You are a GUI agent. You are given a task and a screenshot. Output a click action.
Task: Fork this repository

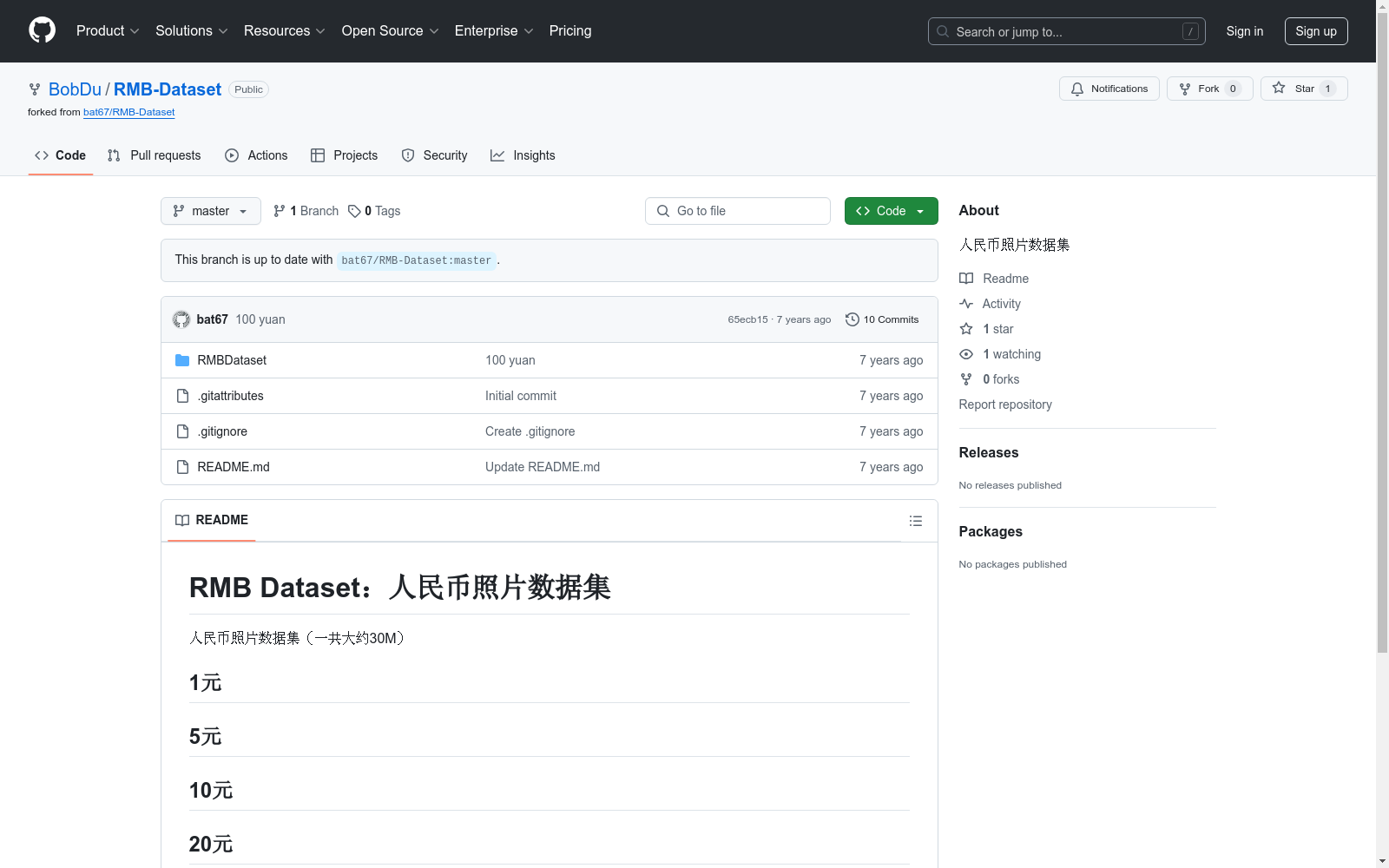click(x=1209, y=89)
